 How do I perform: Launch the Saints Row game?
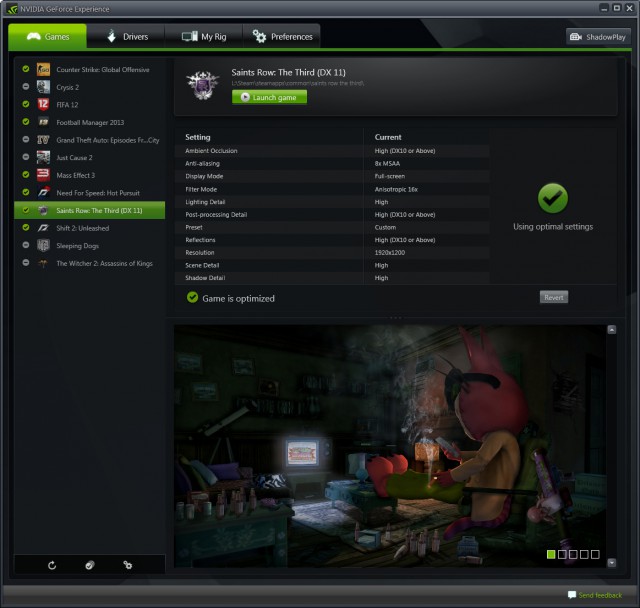269,97
